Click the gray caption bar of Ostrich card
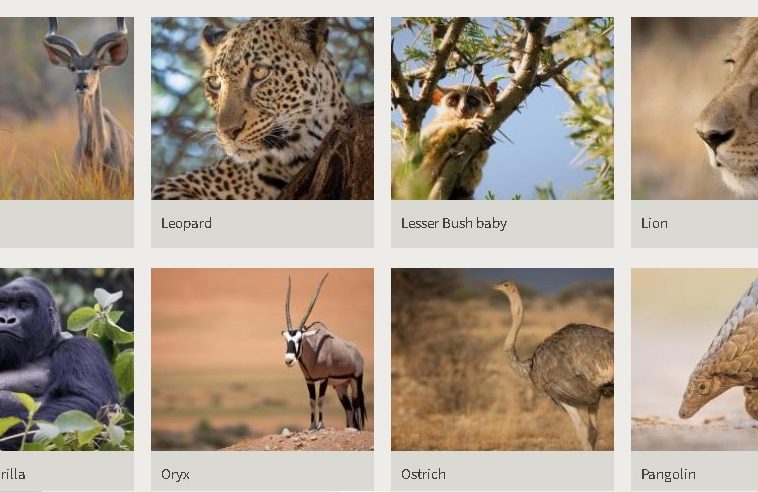 (502, 471)
